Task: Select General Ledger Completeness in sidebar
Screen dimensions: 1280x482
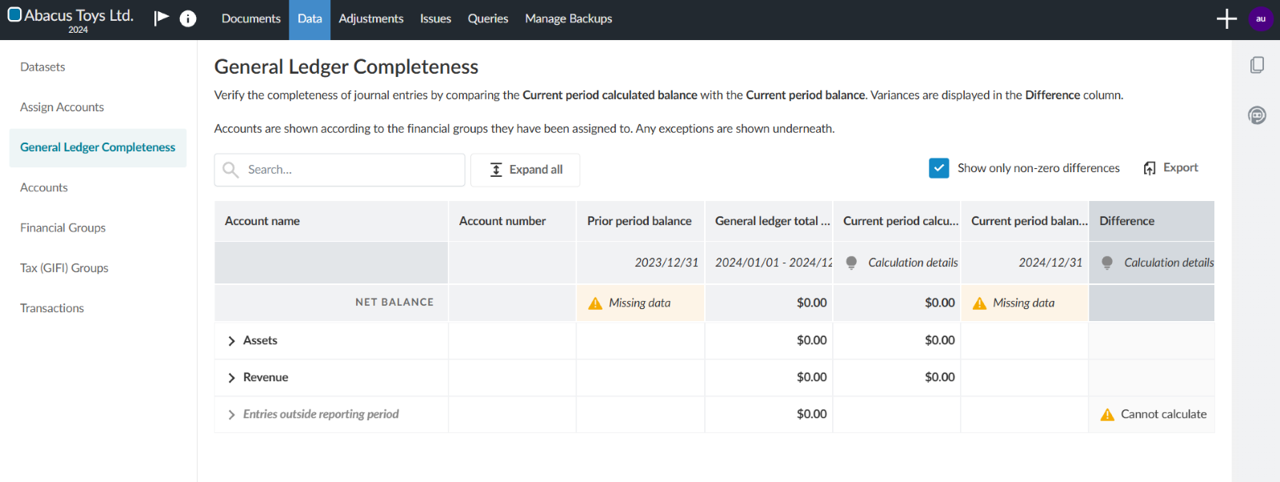Action: pyautogui.click(x=98, y=147)
